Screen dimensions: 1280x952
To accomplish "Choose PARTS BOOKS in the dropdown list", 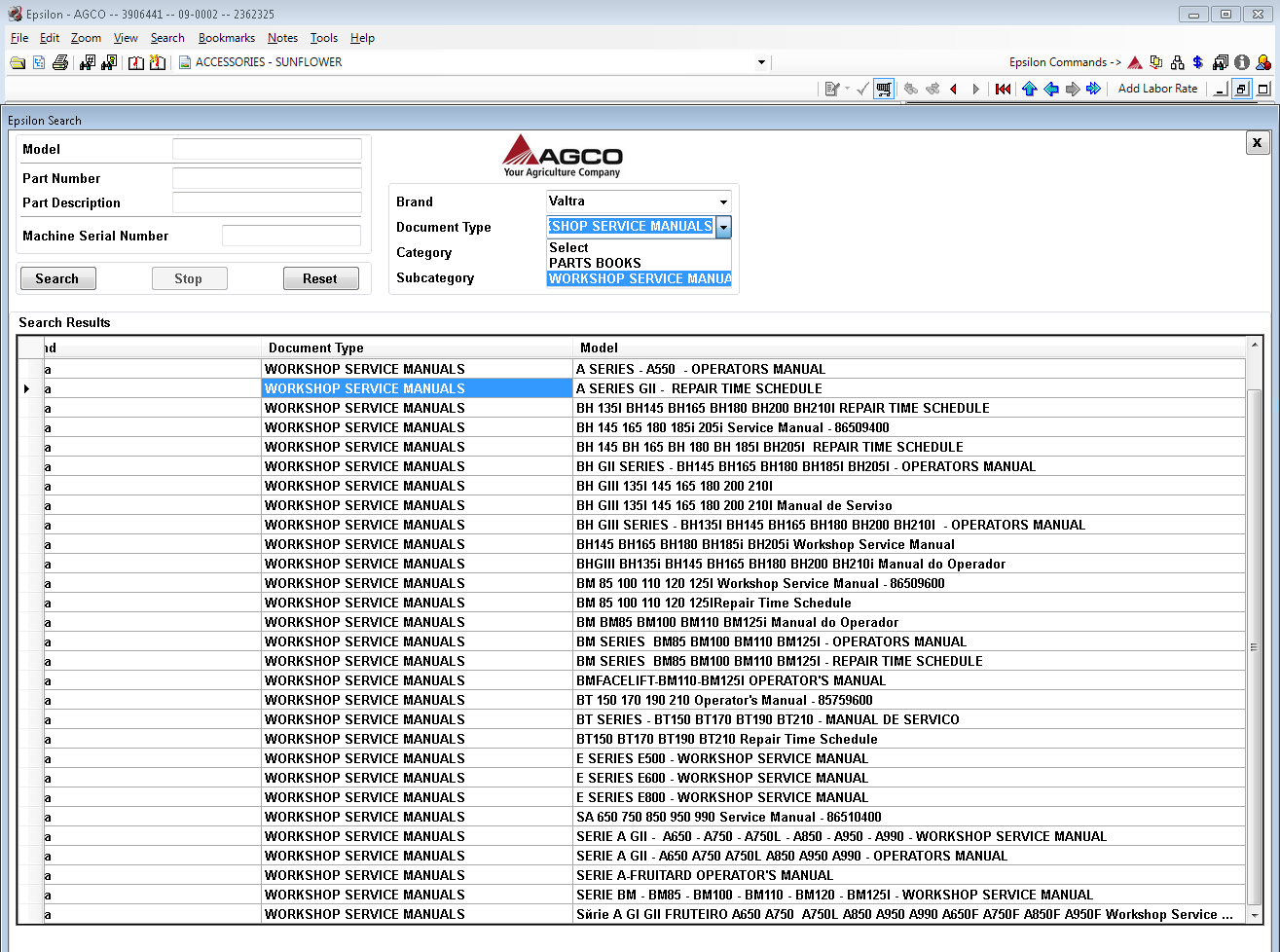I will point(639,263).
